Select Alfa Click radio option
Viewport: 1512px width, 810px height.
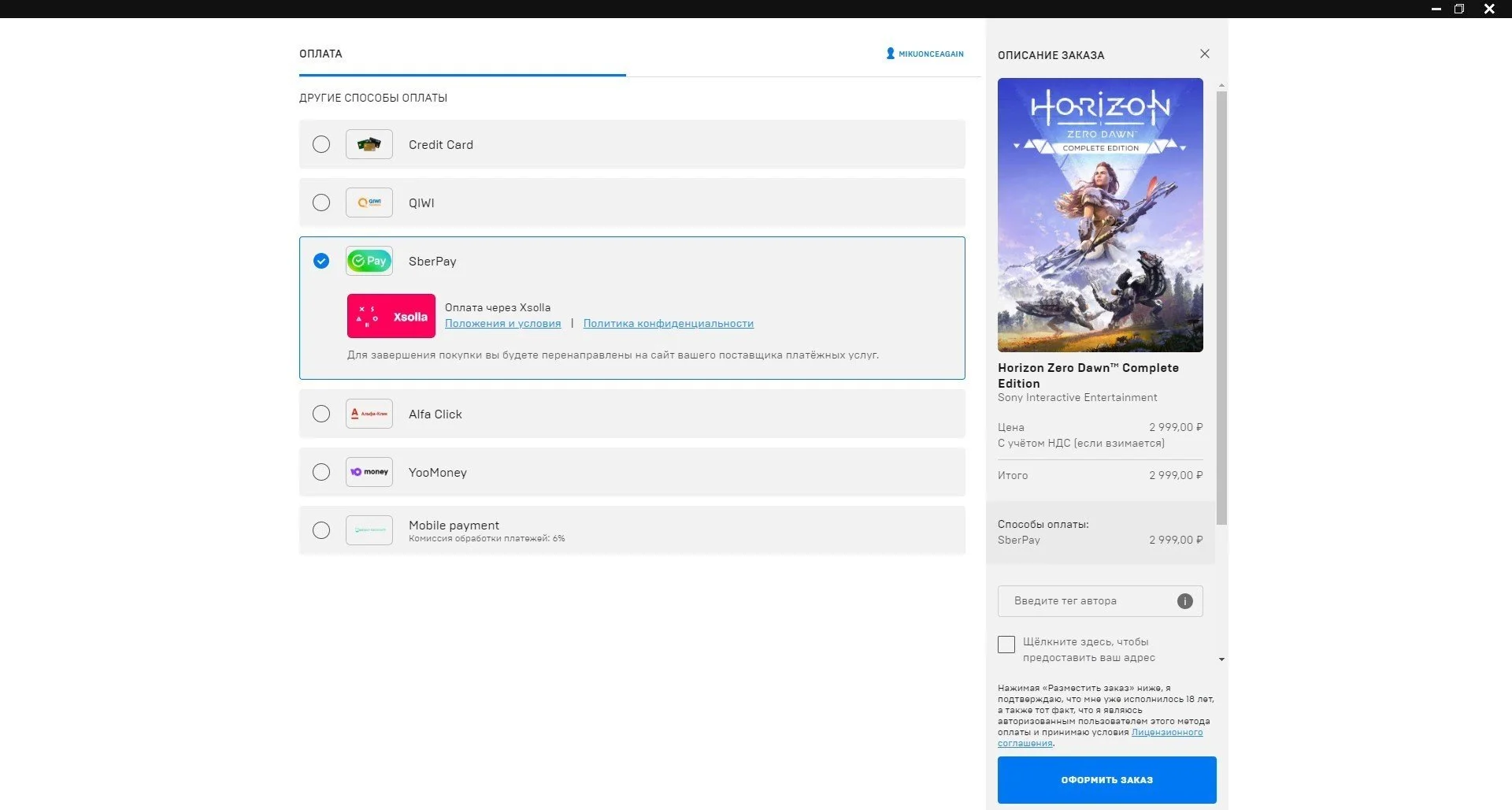pos(321,414)
